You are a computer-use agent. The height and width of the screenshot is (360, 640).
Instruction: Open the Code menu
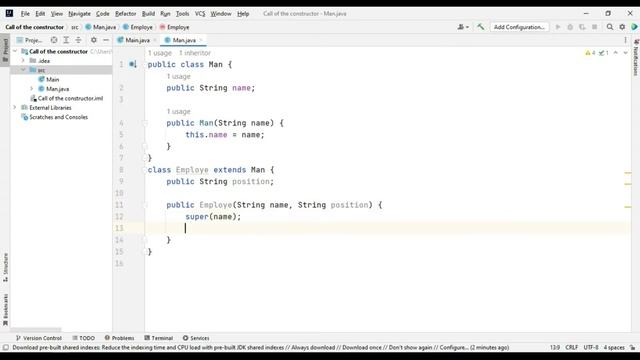(102, 13)
